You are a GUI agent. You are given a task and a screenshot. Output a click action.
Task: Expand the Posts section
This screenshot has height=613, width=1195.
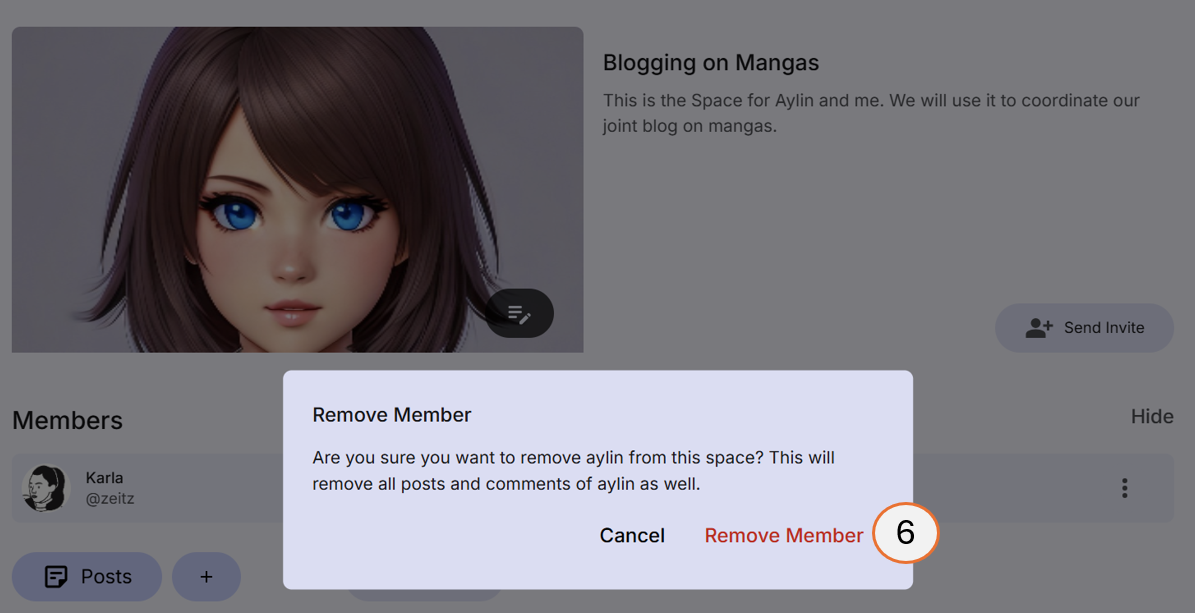click(87, 576)
